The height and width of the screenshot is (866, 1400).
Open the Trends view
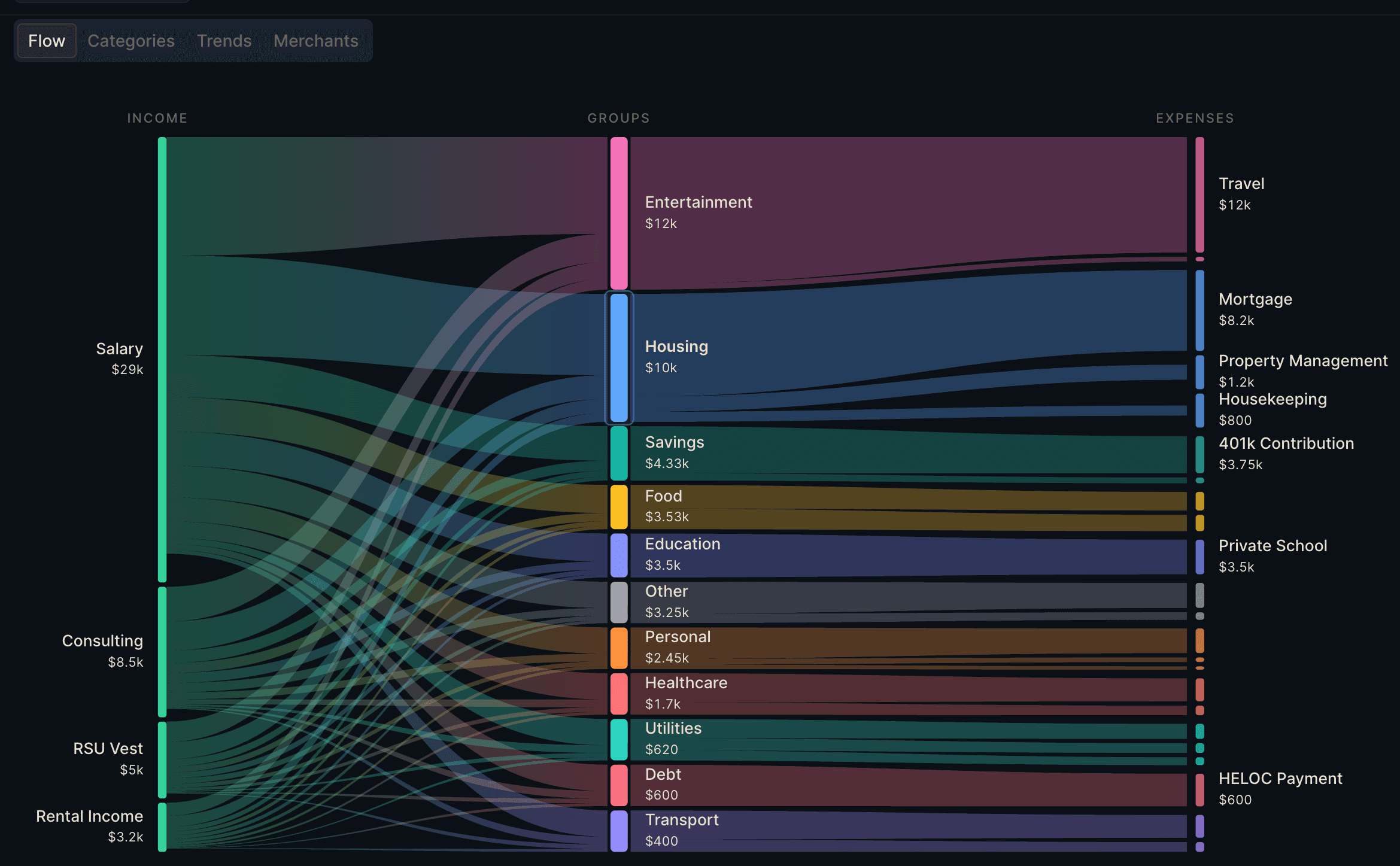[223, 41]
